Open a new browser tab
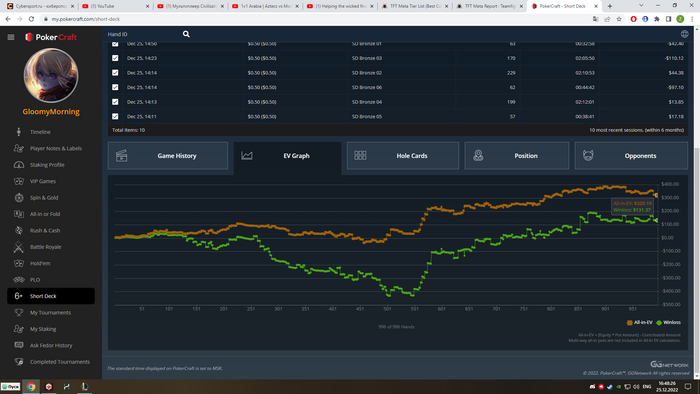The height and width of the screenshot is (394, 700). point(609,6)
